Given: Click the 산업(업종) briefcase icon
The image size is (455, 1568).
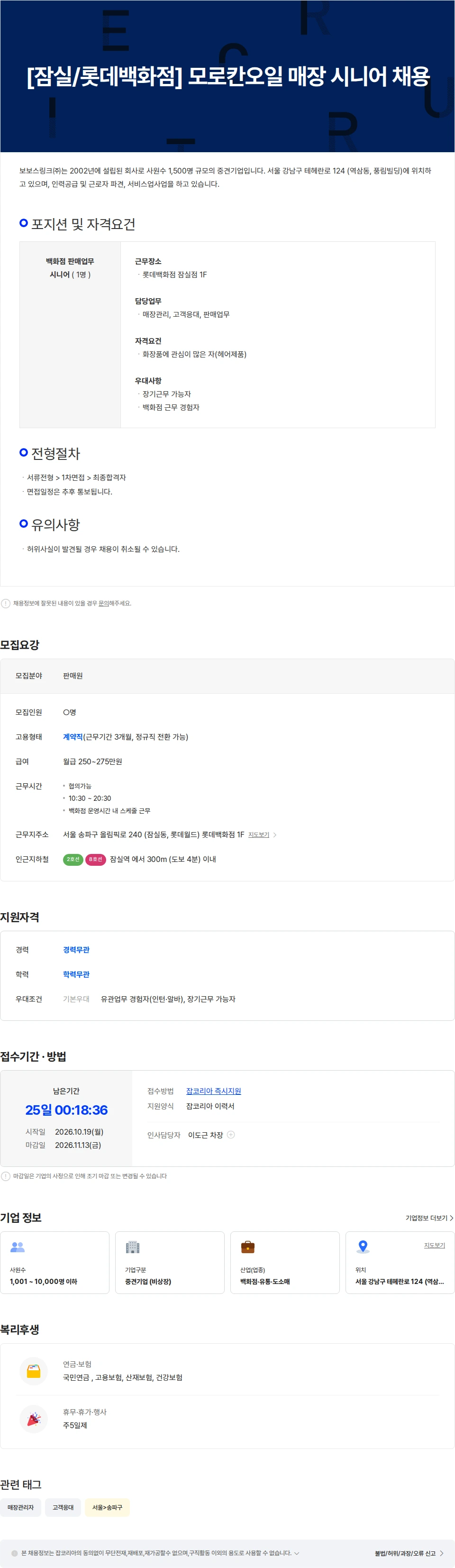Looking at the screenshot, I should point(247,1247).
